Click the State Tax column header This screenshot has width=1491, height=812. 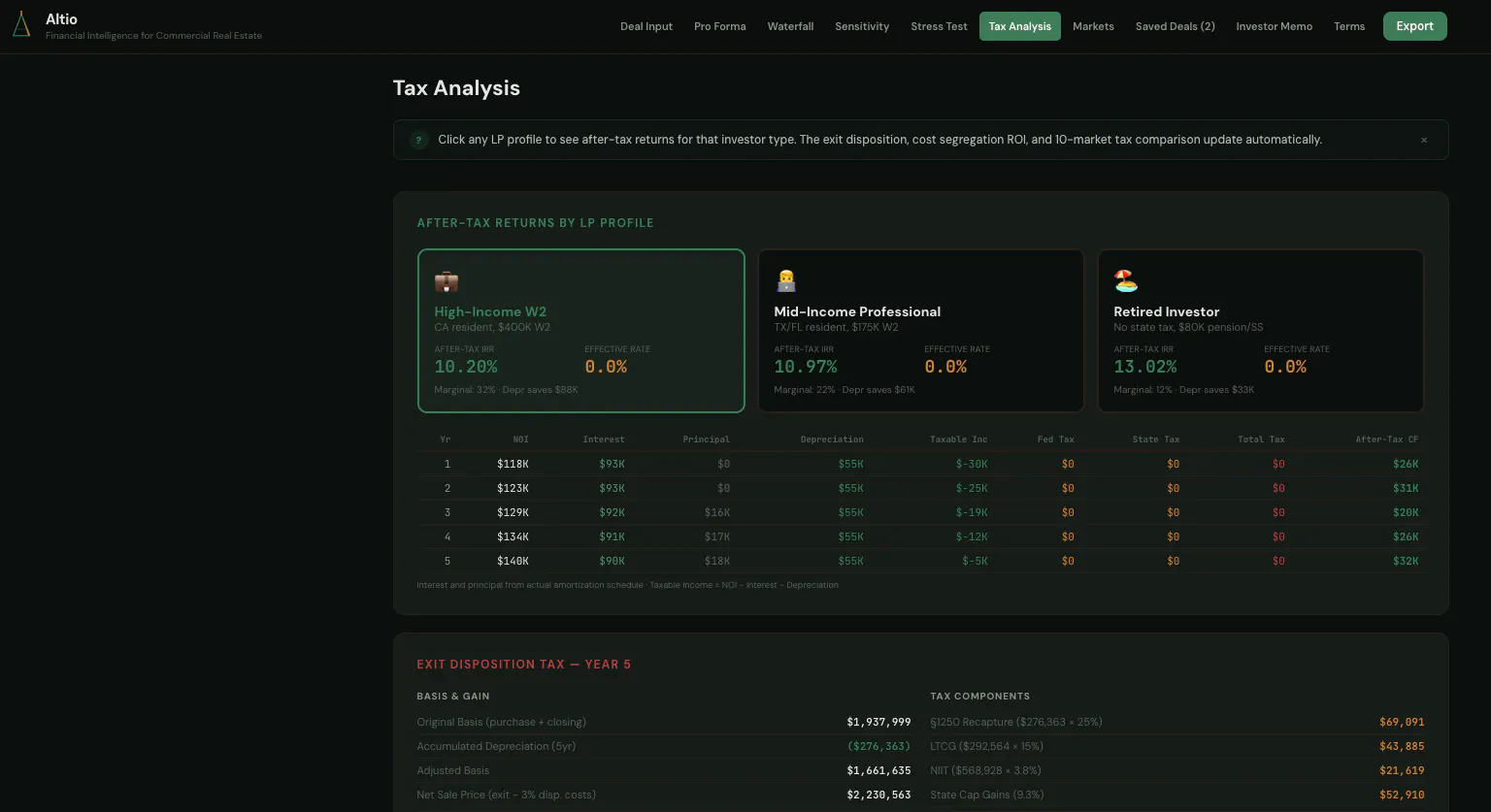click(1156, 439)
